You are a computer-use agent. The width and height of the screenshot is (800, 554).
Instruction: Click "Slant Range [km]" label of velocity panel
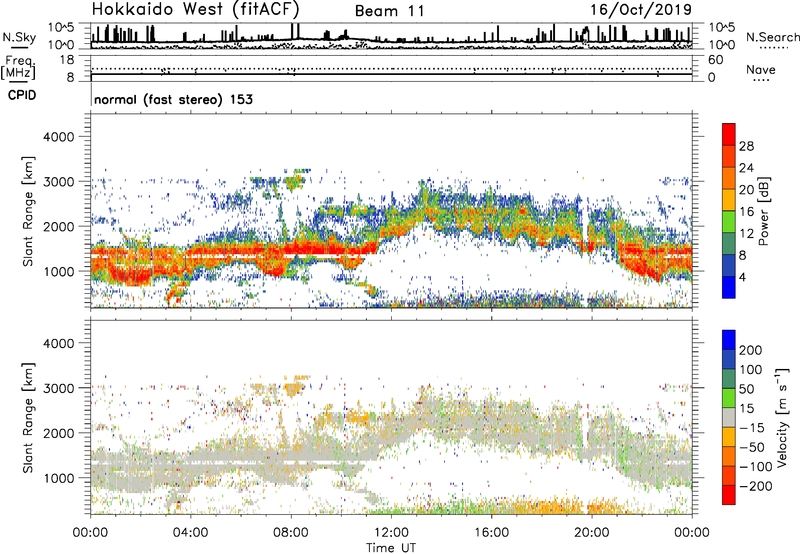click(x=28, y=418)
